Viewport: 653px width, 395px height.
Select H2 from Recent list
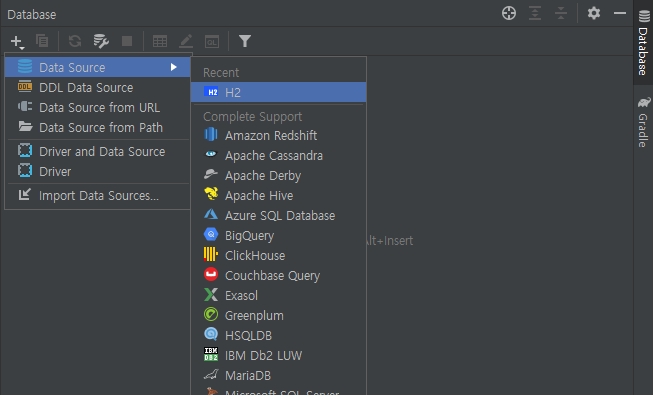point(279,92)
